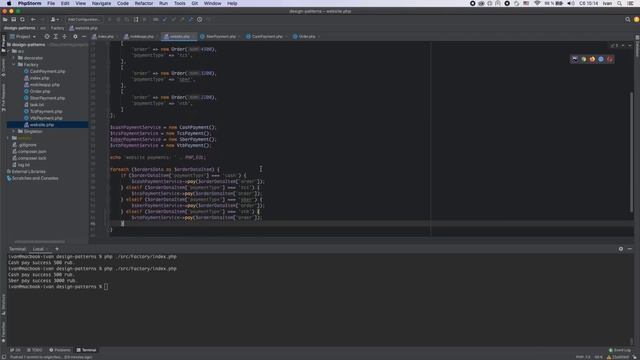This screenshot has height=360, width=640.
Task: Open file in Opera browser icon
Action: (609, 59)
